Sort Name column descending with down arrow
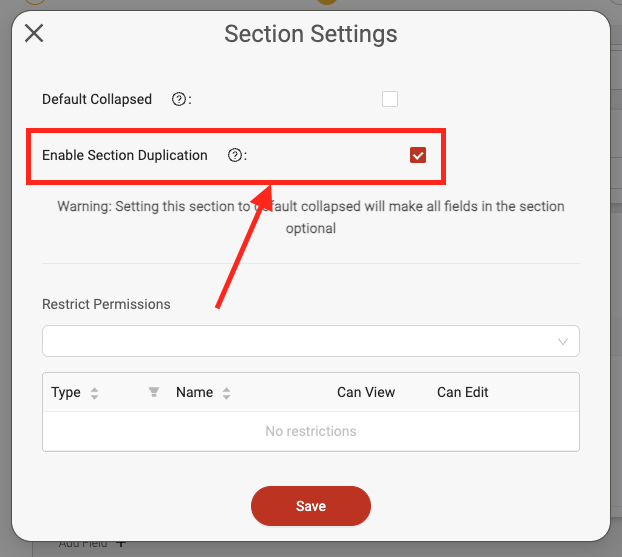The width and height of the screenshot is (622, 557). point(227,396)
